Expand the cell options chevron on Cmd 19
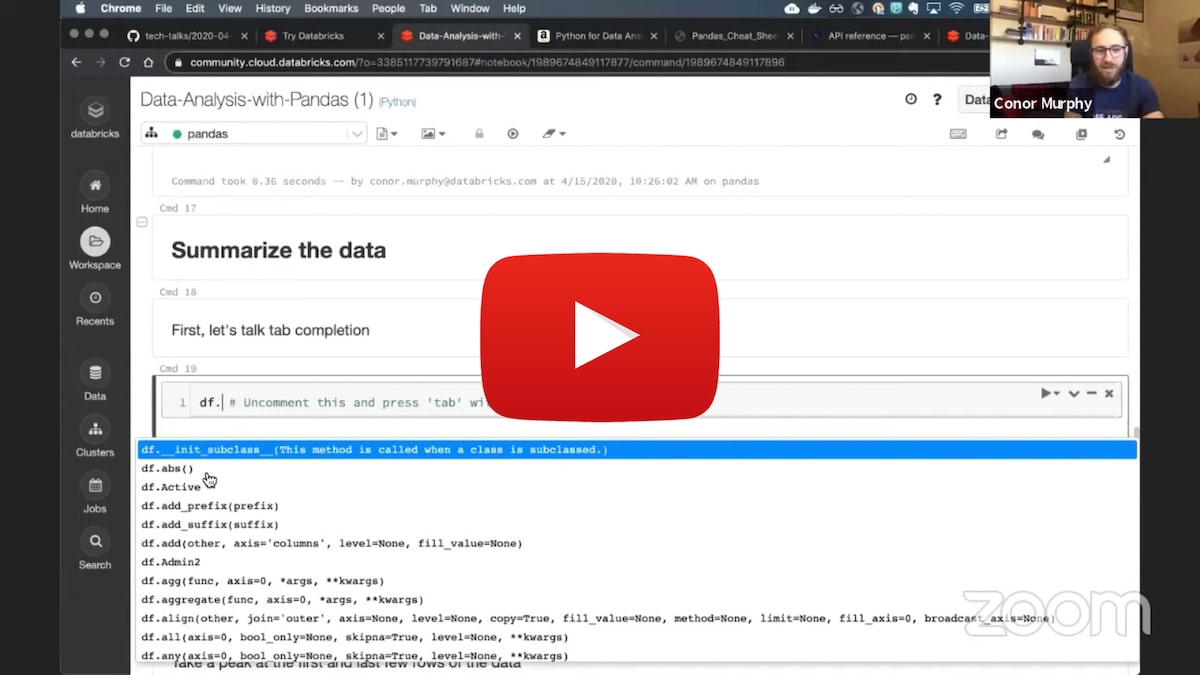 pyautogui.click(x=1074, y=394)
